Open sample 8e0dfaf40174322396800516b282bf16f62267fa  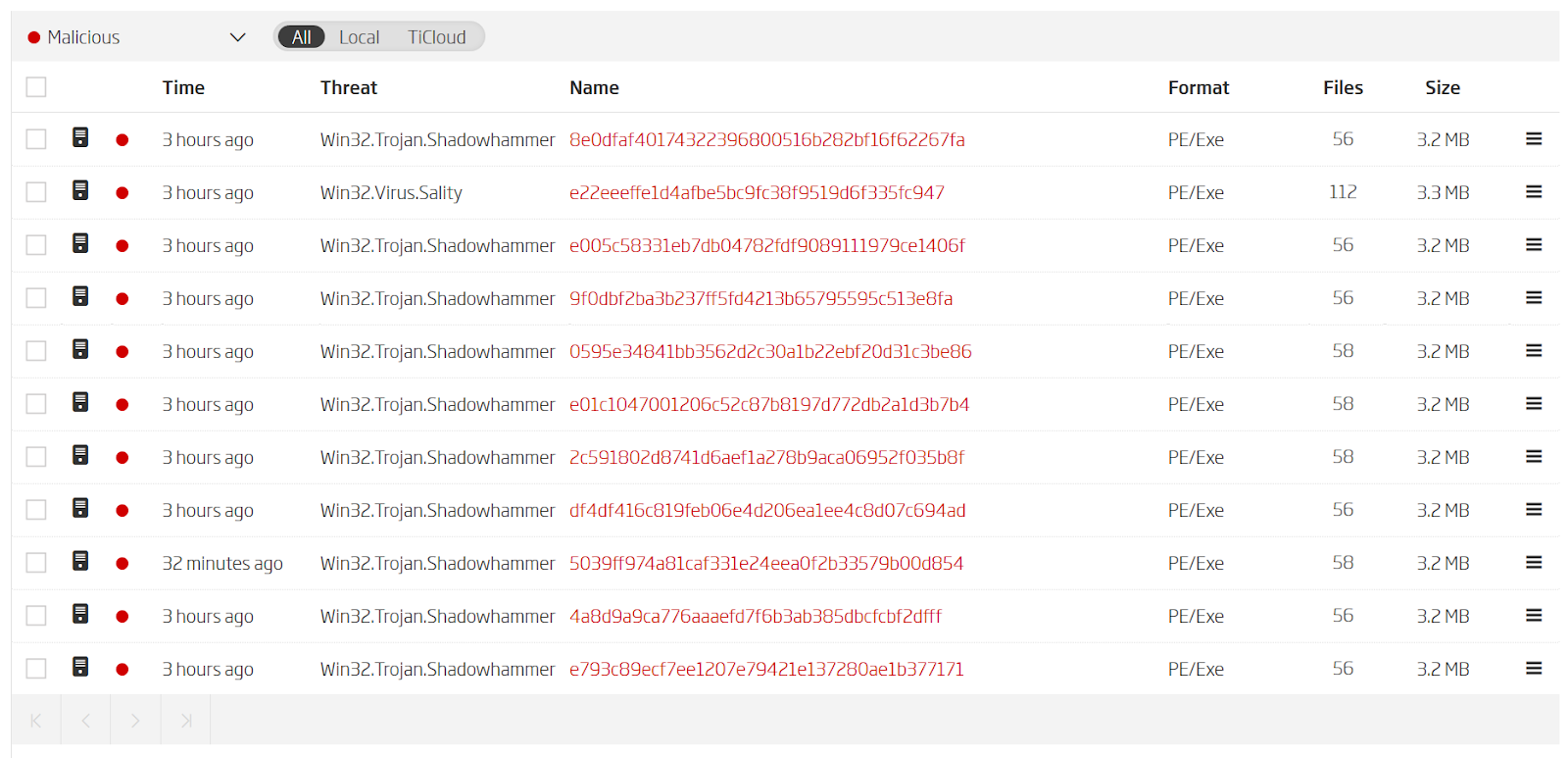coord(767,139)
